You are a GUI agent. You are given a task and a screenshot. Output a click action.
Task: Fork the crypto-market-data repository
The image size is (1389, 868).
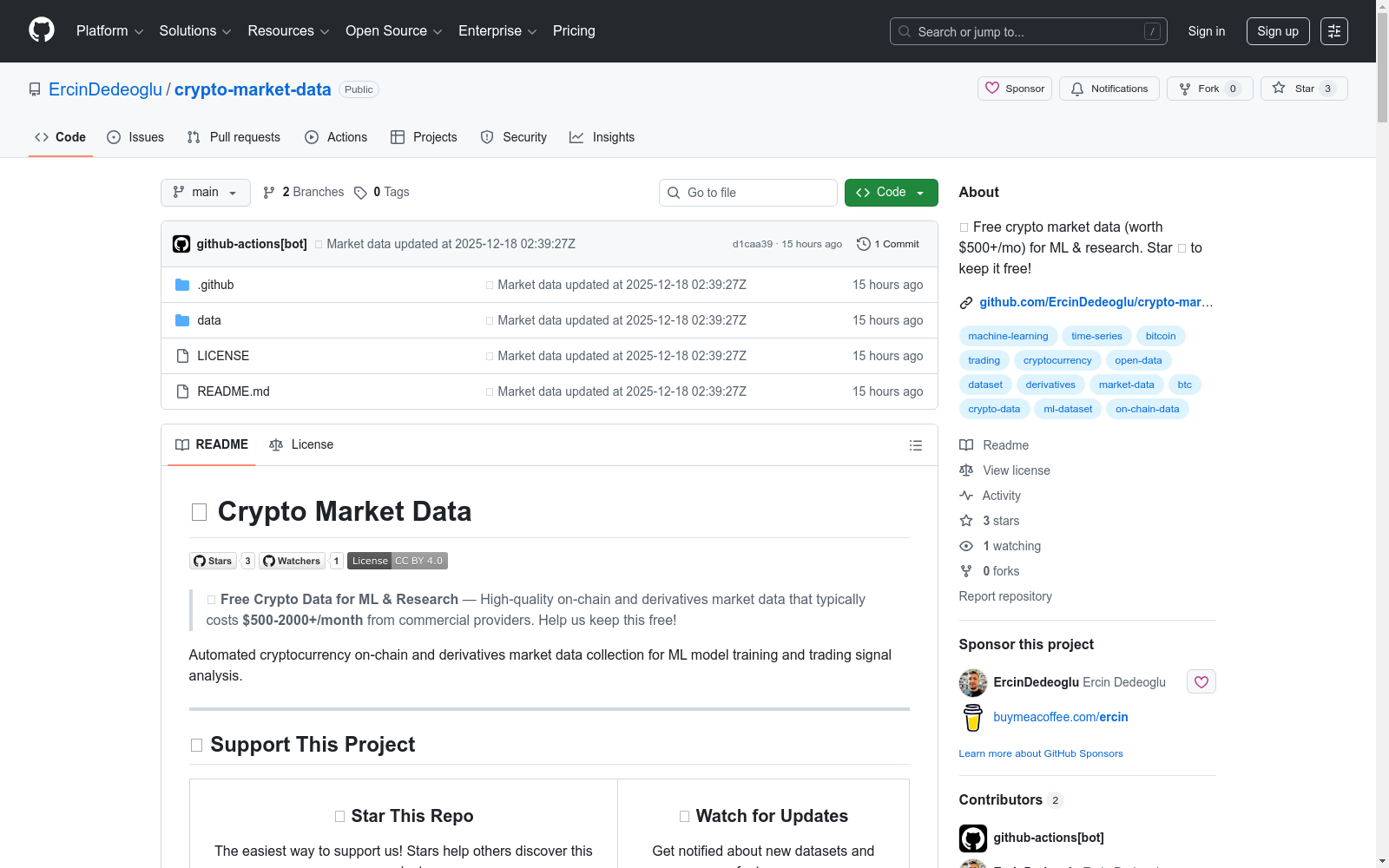pos(1210,89)
